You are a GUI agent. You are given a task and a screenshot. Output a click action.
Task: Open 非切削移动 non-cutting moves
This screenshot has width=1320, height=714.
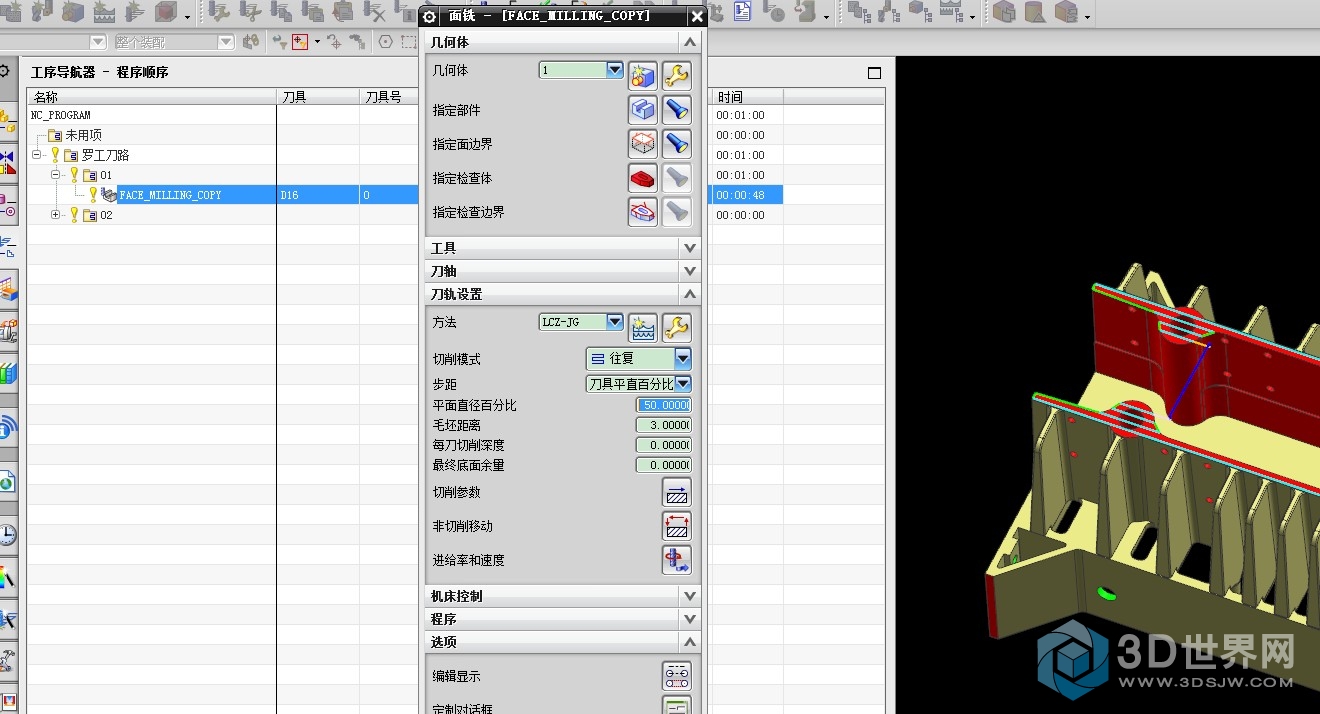pos(677,526)
